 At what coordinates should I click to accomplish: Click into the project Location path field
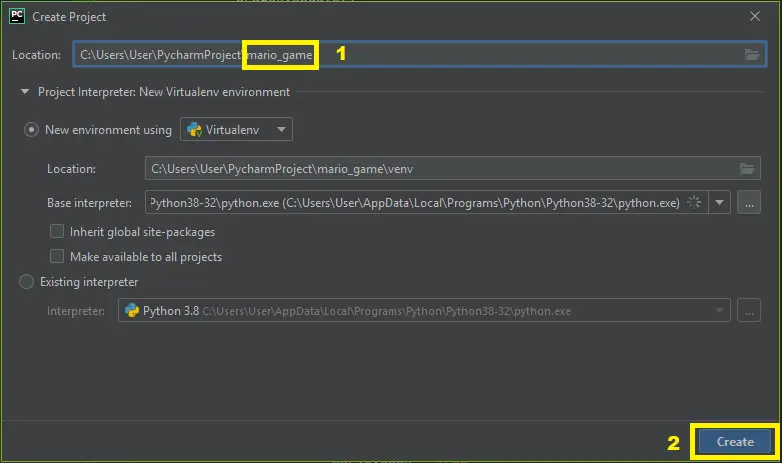(500, 55)
